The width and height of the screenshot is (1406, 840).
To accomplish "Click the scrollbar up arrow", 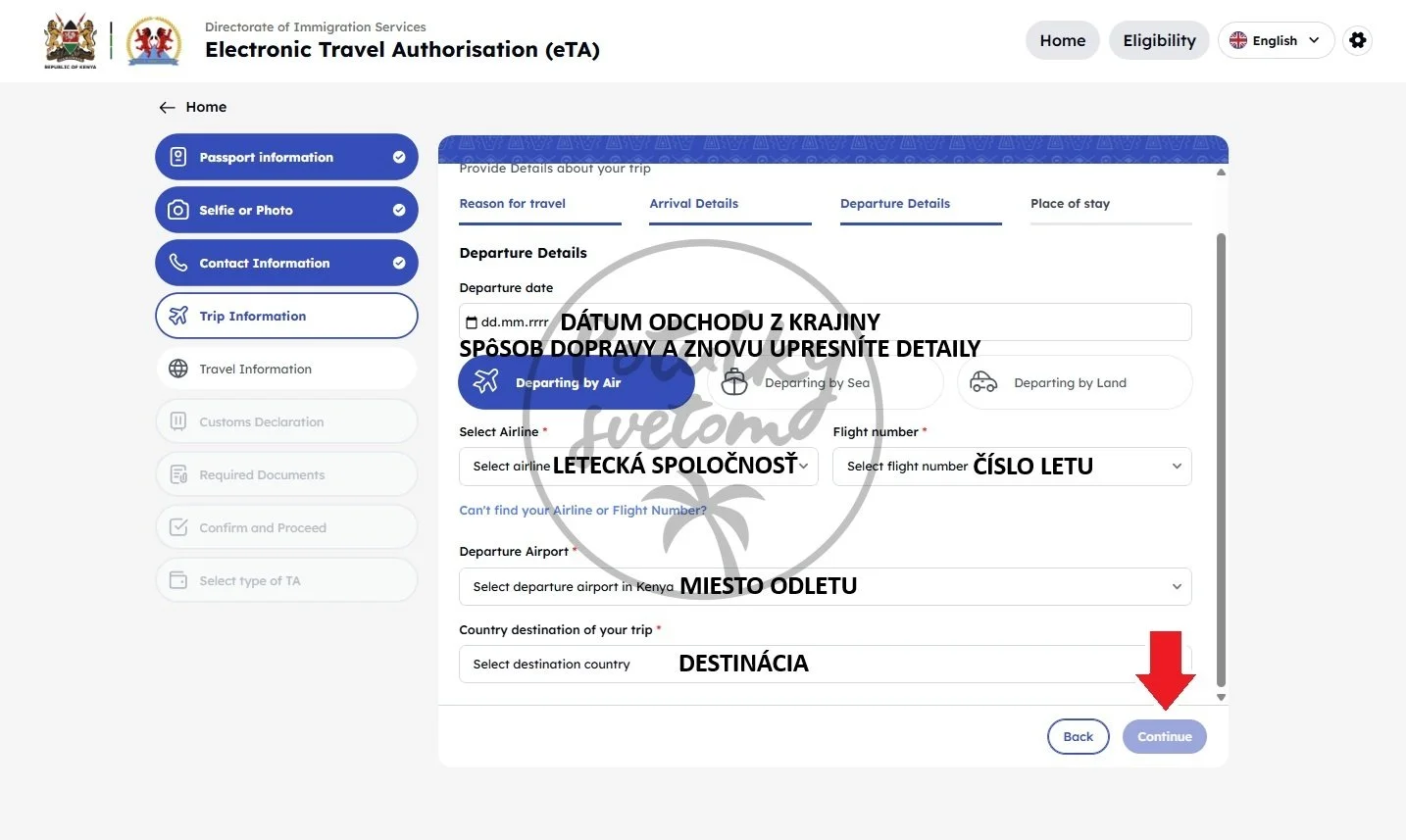I will coord(1221,172).
